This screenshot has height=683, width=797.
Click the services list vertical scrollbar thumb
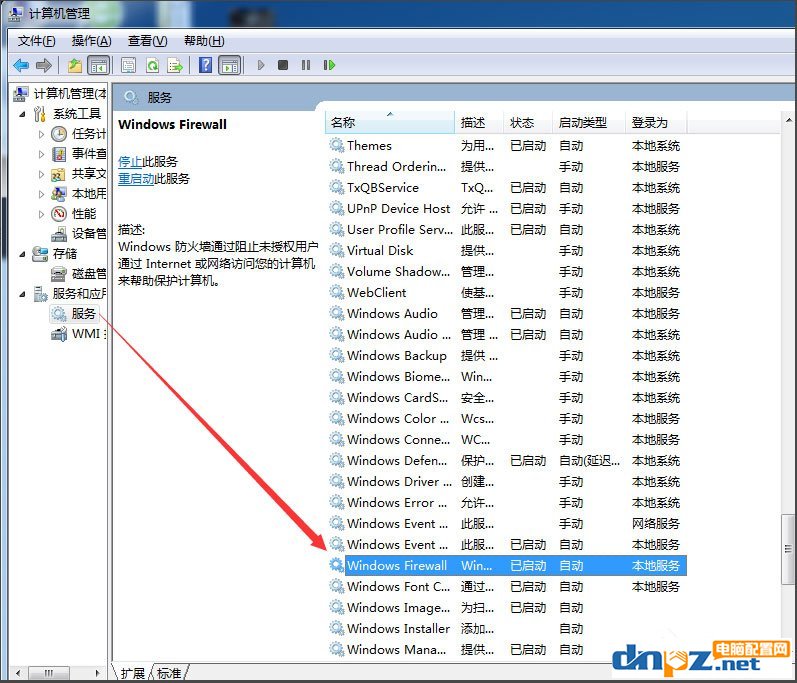pyautogui.click(x=788, y=549)
